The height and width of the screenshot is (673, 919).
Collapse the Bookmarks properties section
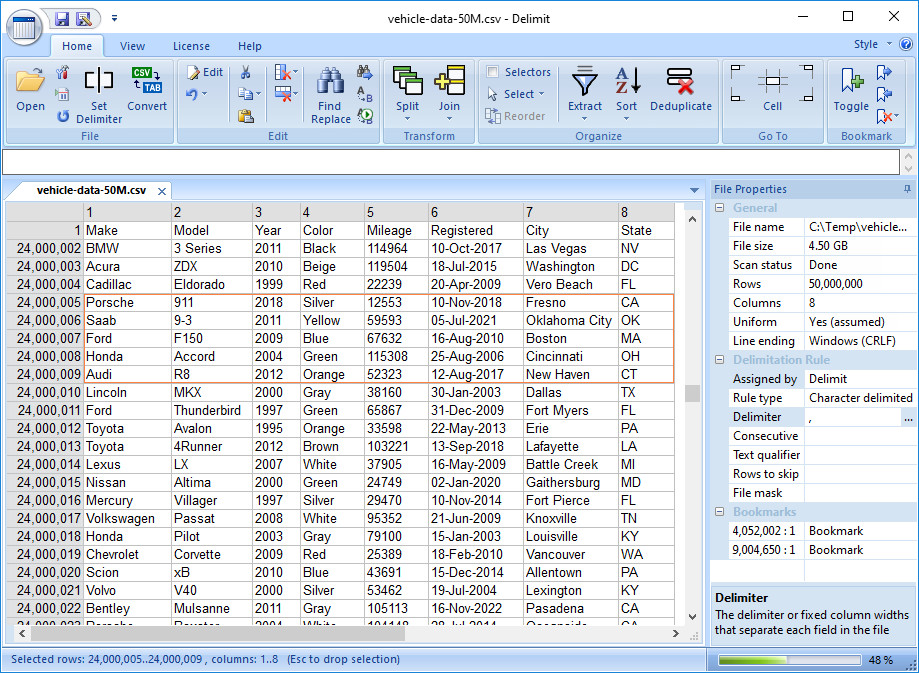coord(719,512)
